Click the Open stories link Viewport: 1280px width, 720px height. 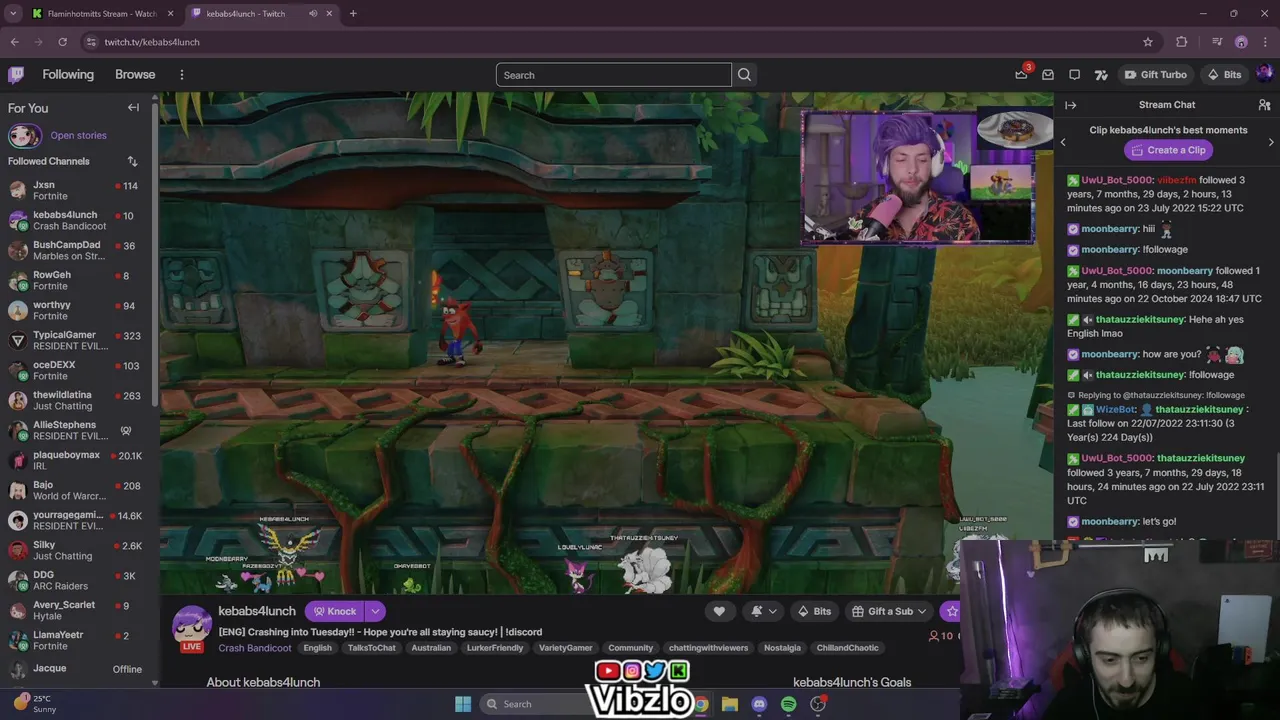point(78,135)
